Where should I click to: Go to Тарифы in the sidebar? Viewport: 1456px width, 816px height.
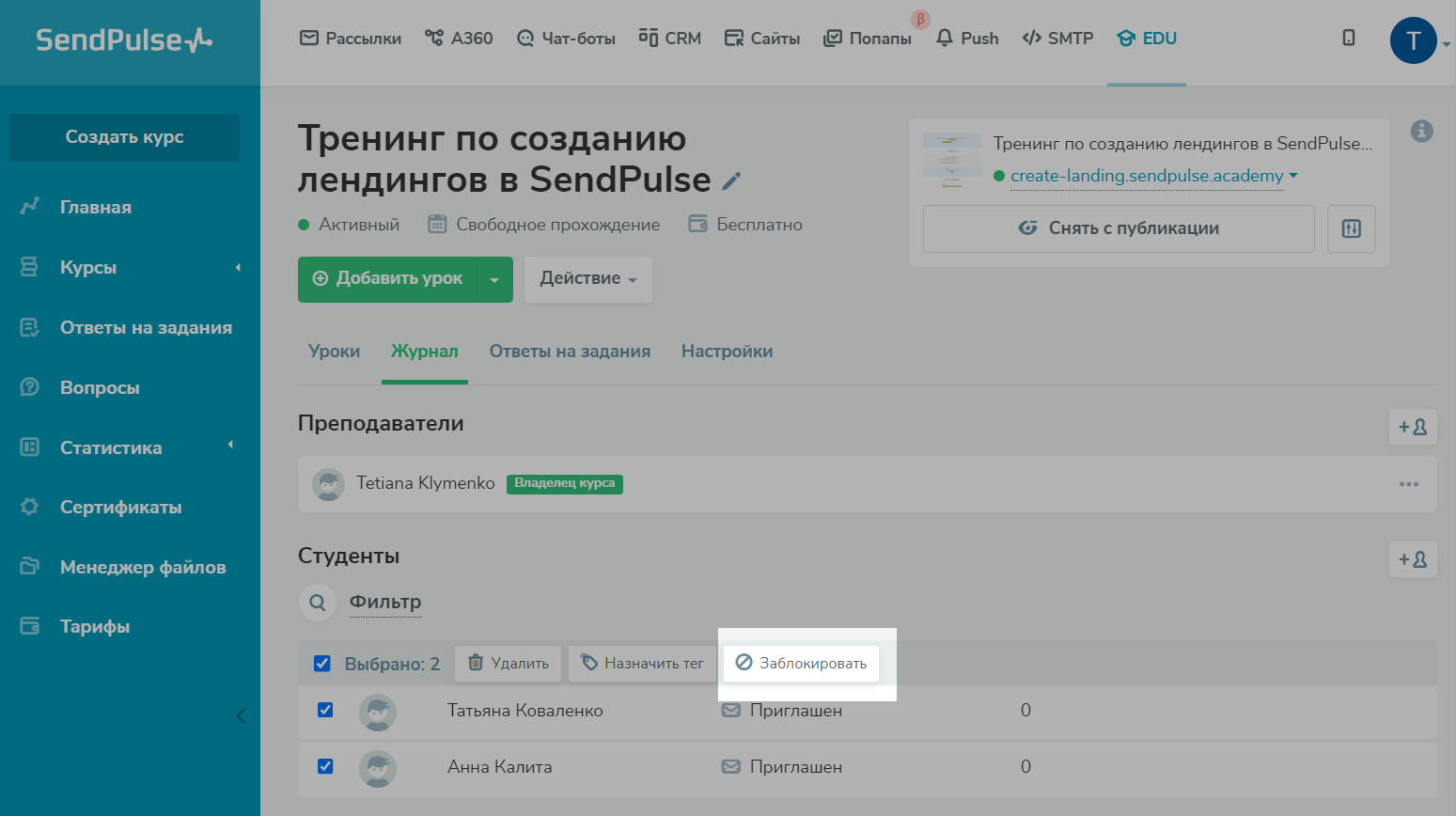click(x=95, y=626)
